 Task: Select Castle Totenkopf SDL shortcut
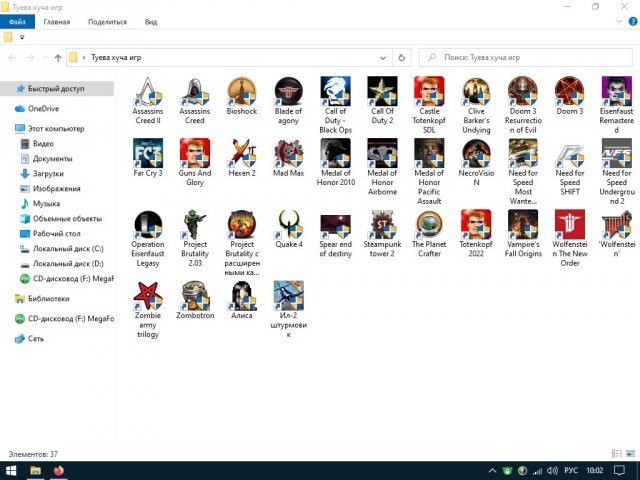pos(429,105)
